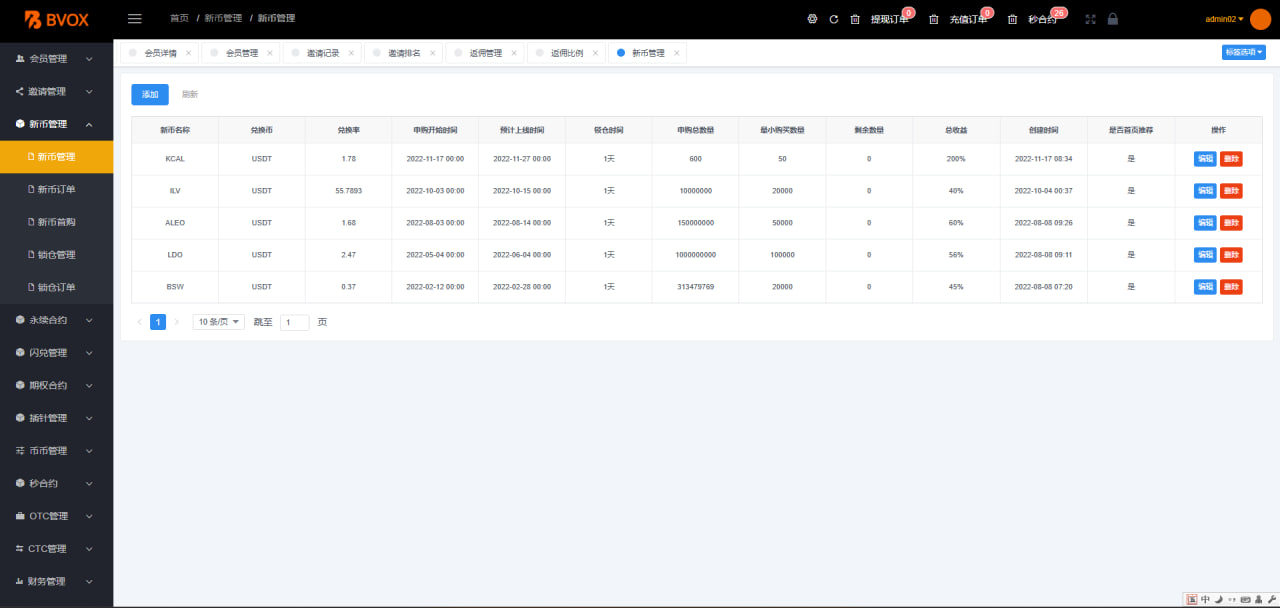Toggle the hamburger sidebar collapse icon
The height and width of the screenshot is (608, 1280).
tap(135, 18)
